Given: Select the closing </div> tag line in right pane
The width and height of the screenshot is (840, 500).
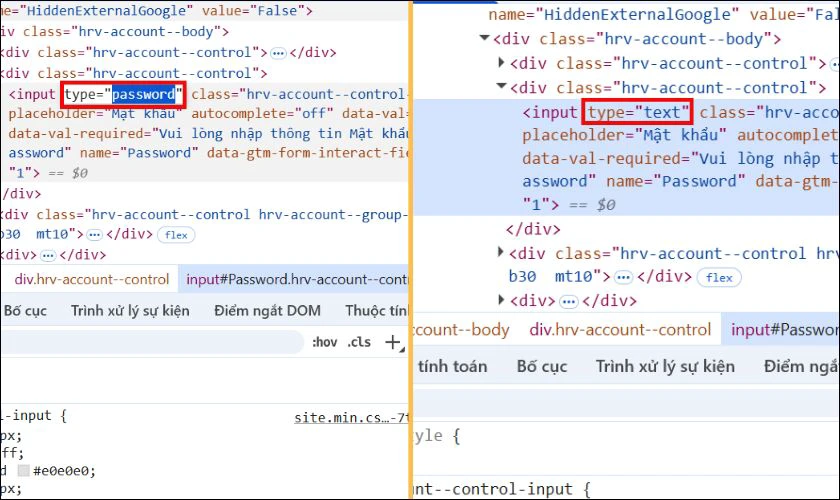Looking at the screenshot, I should [533, 229].
